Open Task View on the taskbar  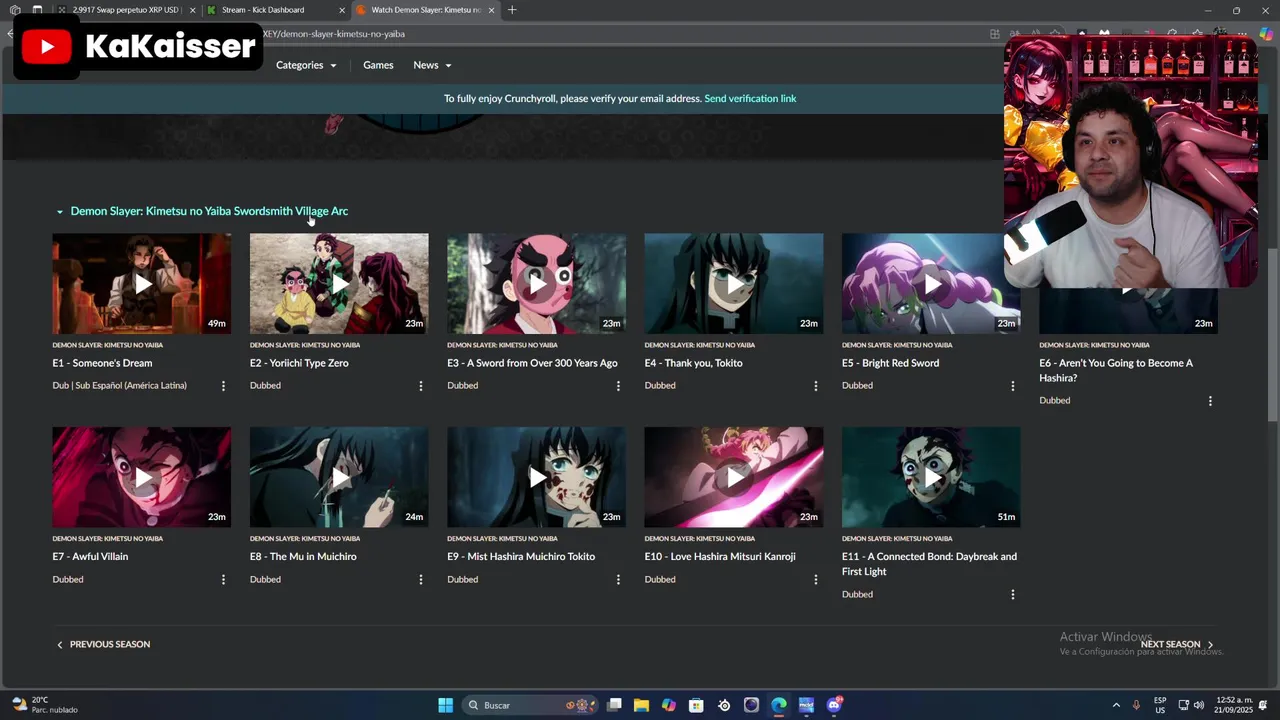click(x=614, y=705)
